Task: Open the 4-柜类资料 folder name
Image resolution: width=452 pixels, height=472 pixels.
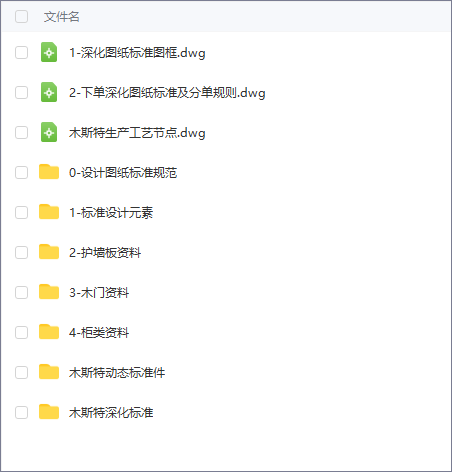Action: pyautogui.click(x=99, y=333)
